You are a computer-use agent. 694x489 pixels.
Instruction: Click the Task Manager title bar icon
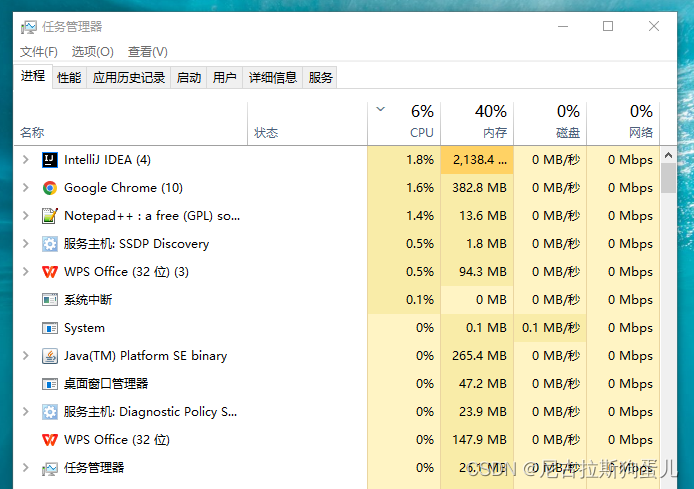(28, 27)
